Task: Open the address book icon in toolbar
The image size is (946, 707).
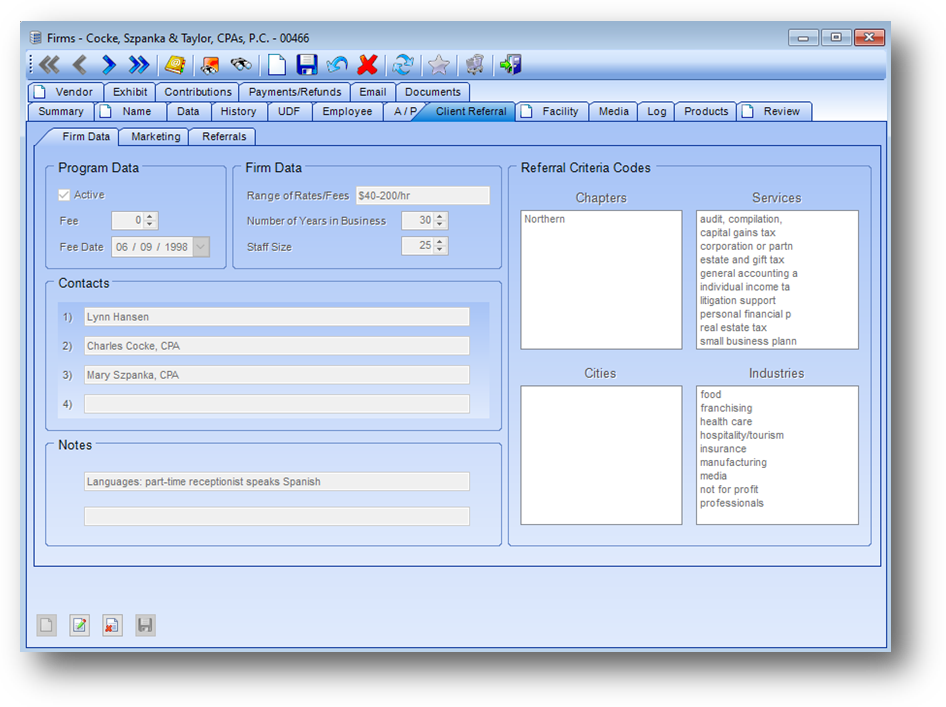Action: point(175,65)
